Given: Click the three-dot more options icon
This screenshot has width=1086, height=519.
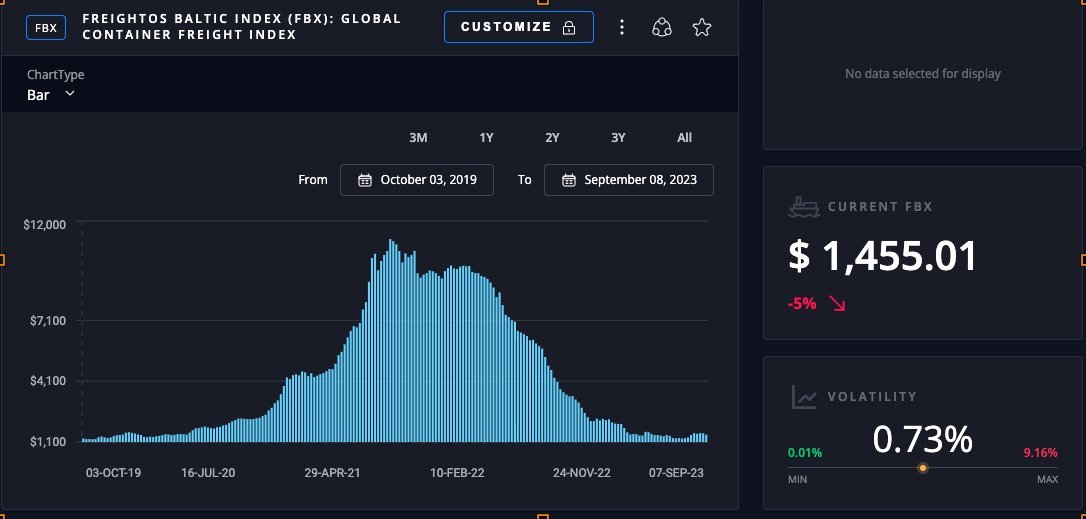Looking at the screenshot, I should (622, 28).
